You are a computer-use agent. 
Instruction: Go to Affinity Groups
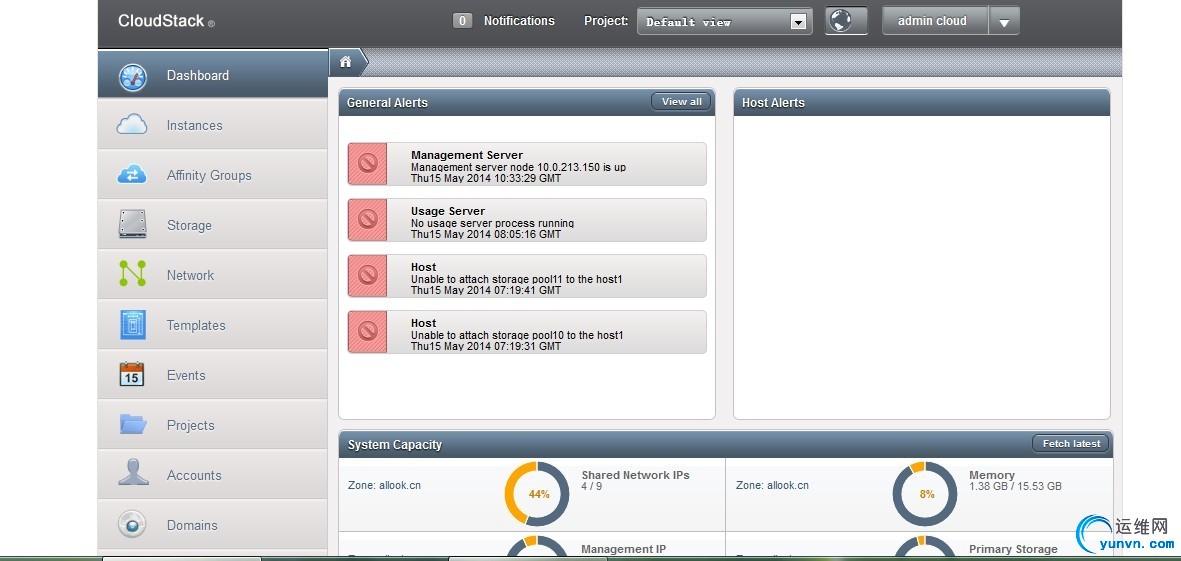pos(213,175)
